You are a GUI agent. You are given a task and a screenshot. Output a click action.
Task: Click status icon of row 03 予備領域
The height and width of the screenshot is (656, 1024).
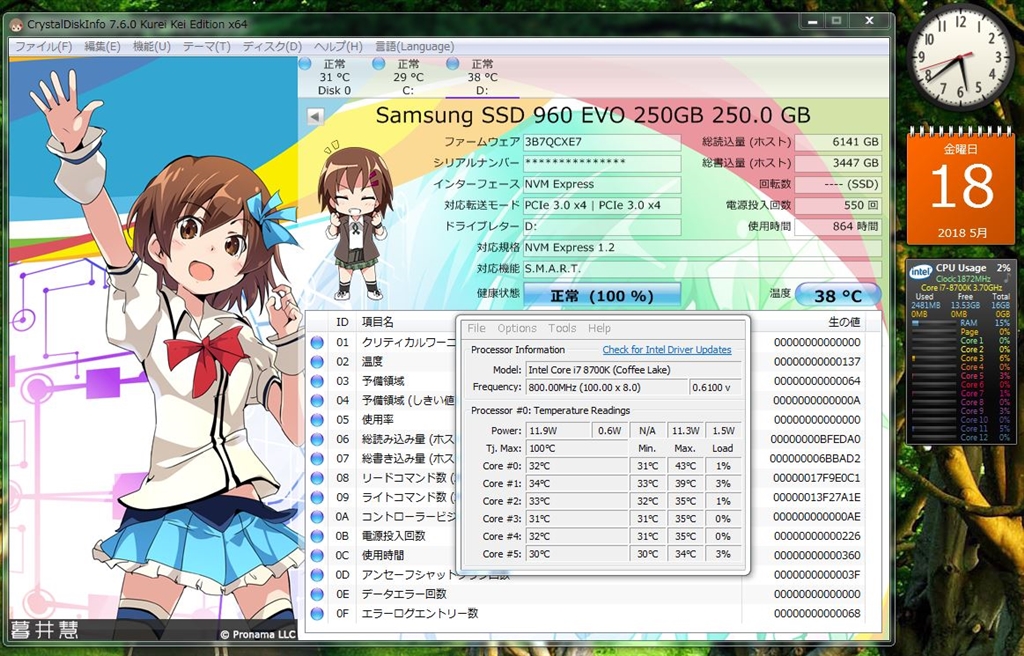pos(317,381)
